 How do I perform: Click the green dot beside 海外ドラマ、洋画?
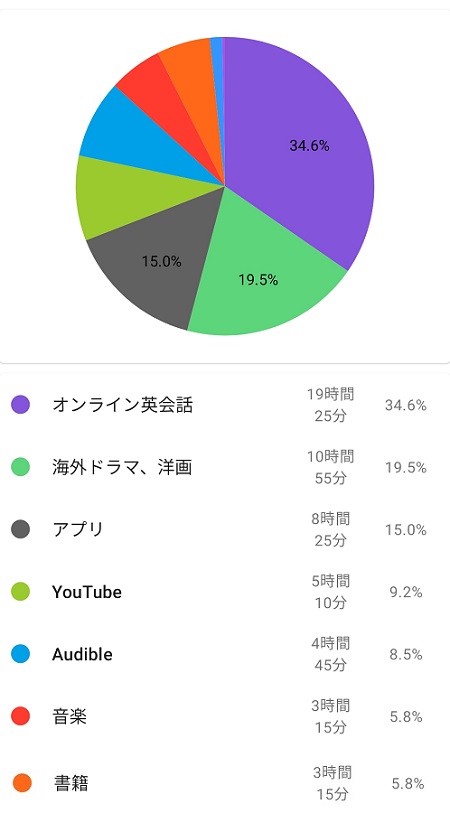point(20,467)
